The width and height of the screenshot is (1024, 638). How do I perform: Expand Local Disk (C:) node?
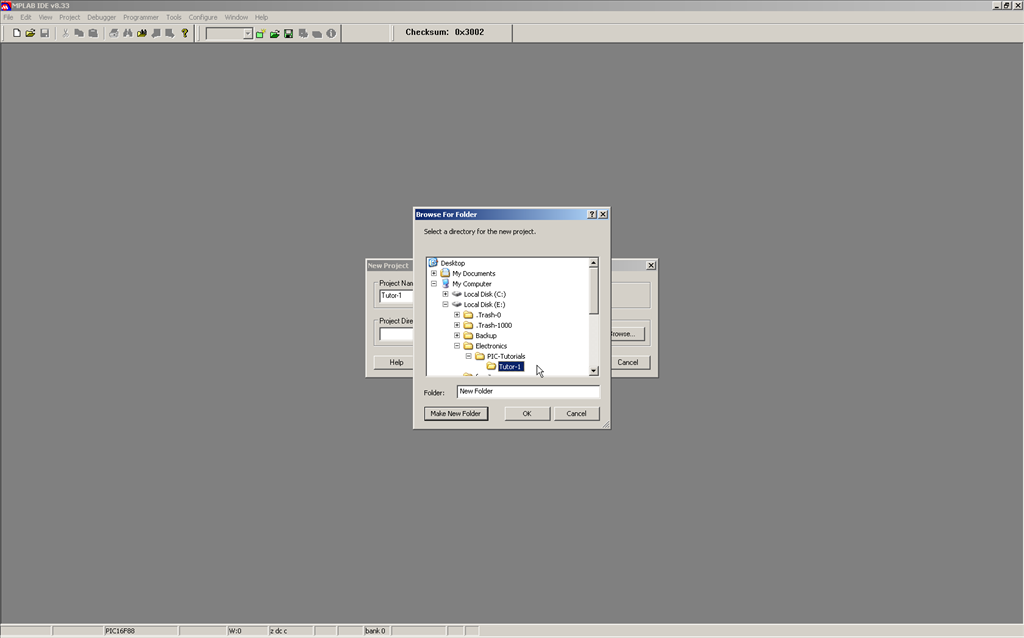[446, 294]
